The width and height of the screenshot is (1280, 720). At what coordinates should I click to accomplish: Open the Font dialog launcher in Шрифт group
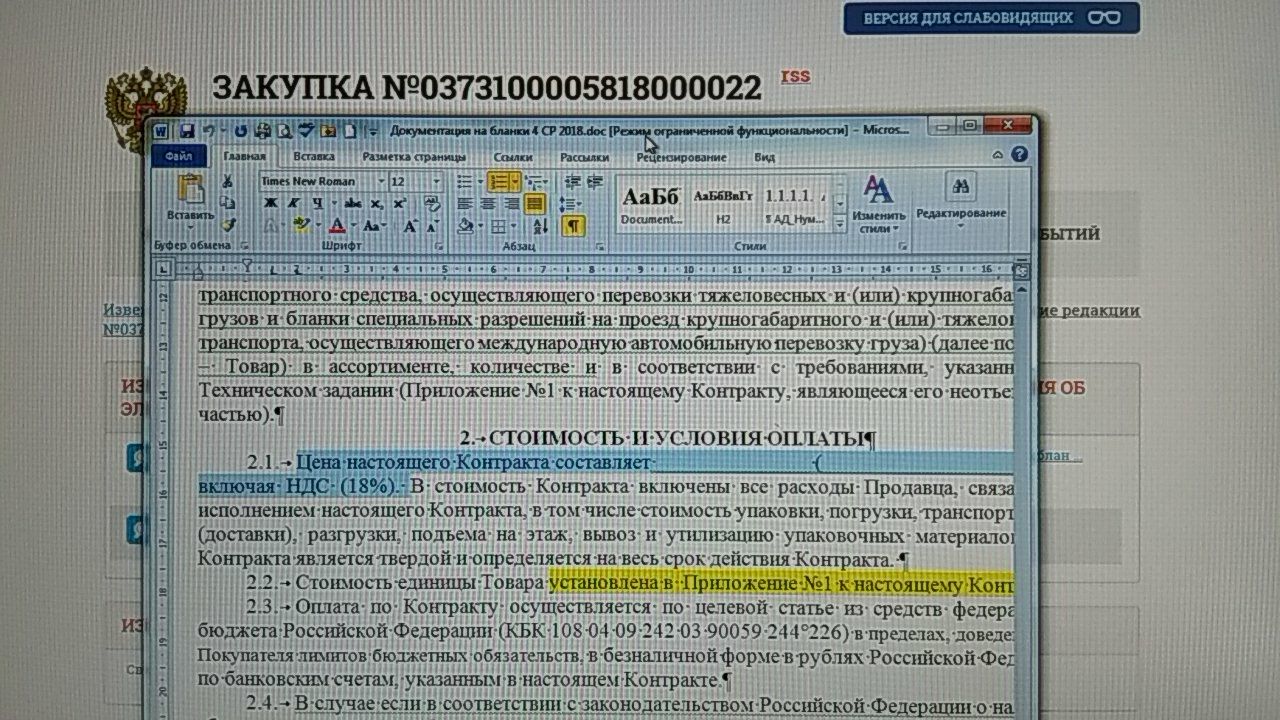click(x=438, y=245)
